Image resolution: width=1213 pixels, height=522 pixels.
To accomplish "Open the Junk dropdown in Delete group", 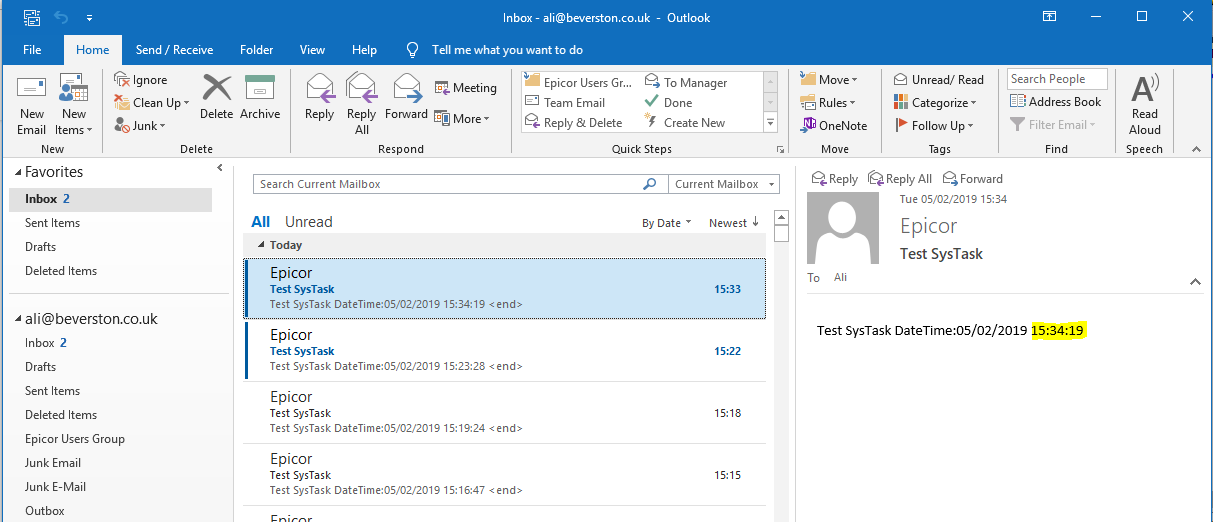I will [x=139, y=125].
